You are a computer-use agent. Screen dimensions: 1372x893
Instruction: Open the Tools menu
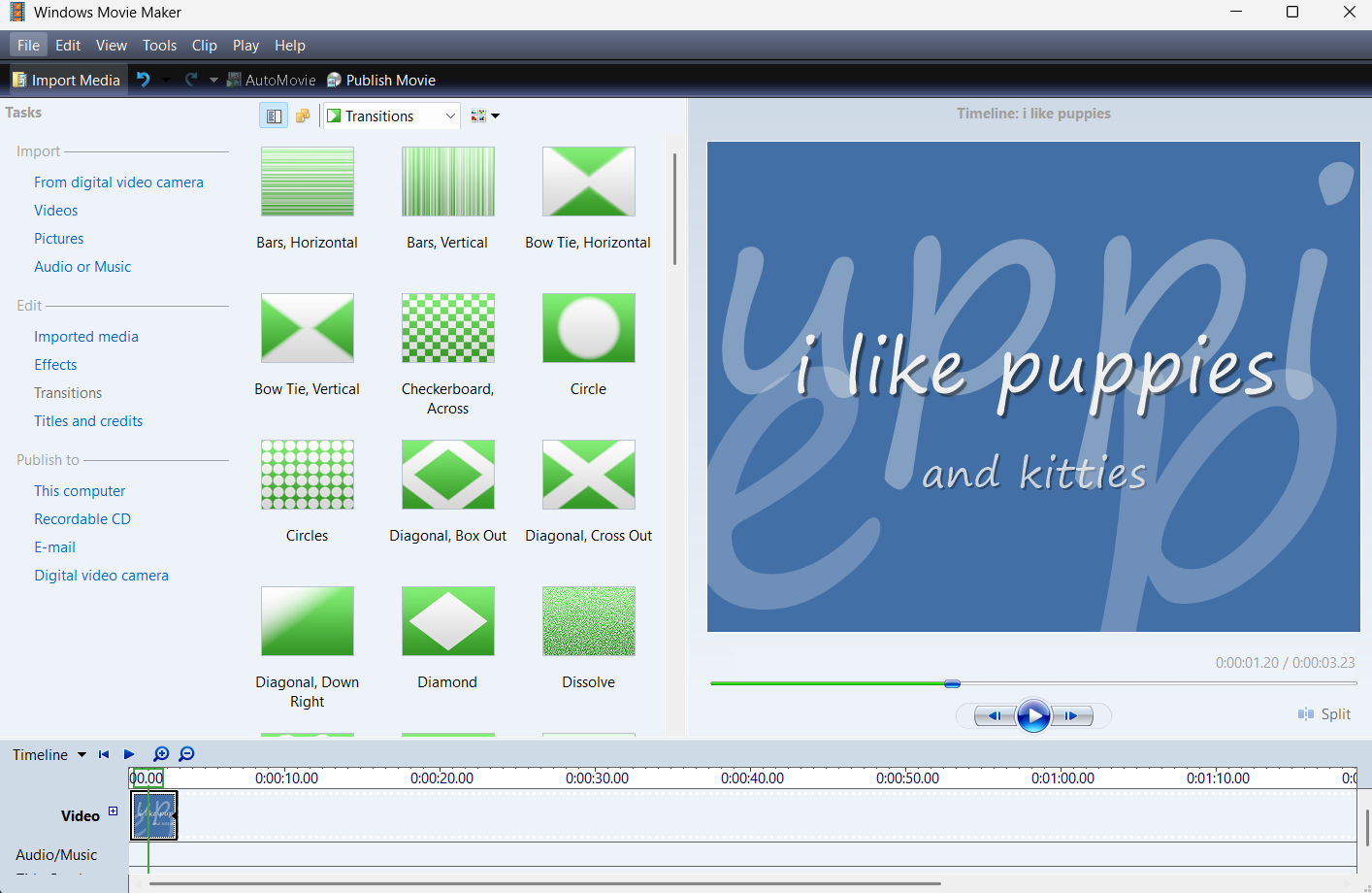(159, 45)
